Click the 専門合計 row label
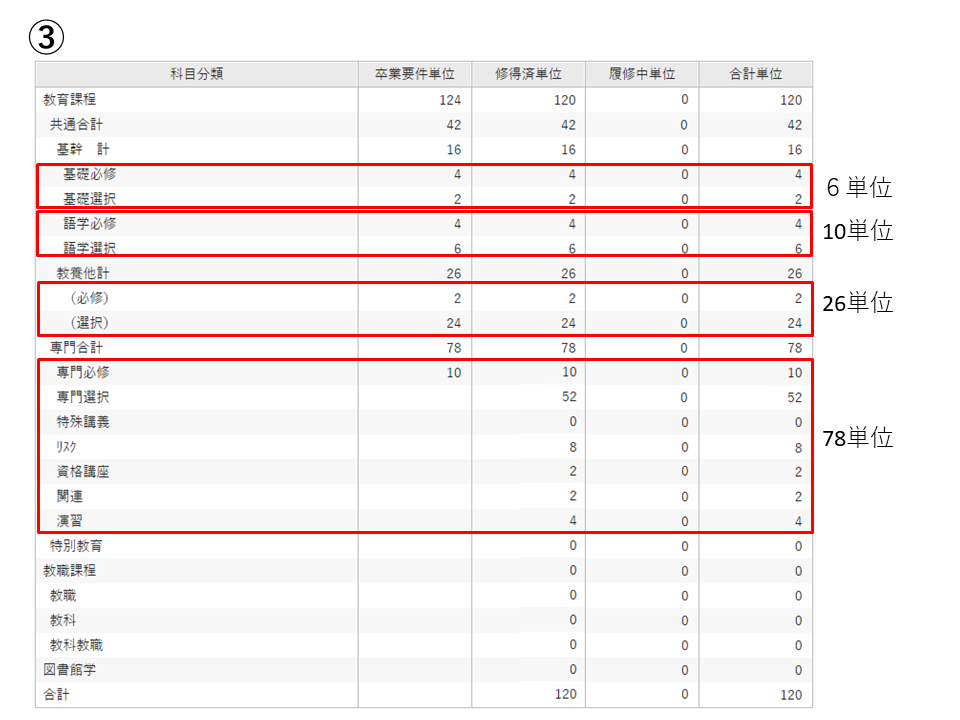This screenshot has width=960, height=720. click(x=76, y=348)
